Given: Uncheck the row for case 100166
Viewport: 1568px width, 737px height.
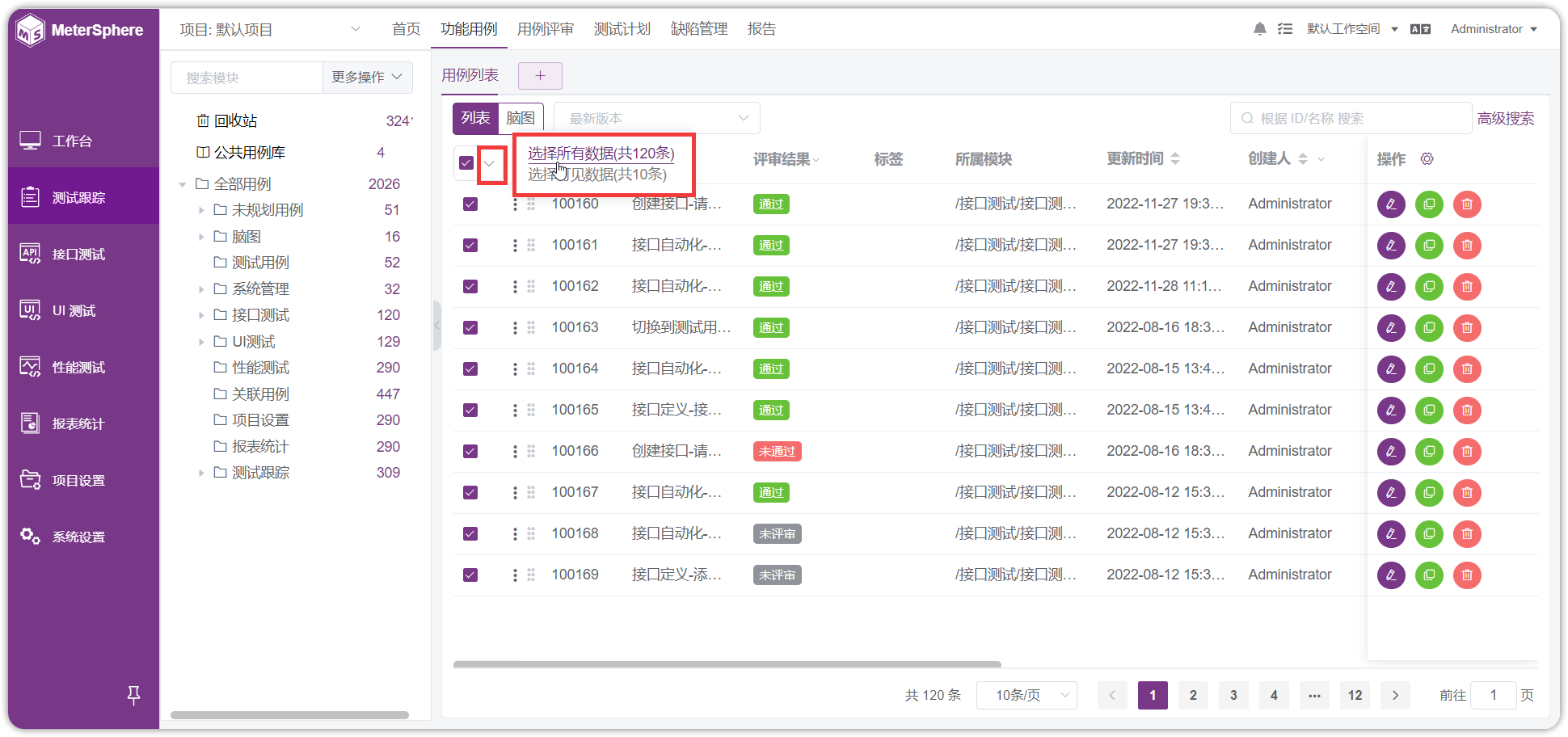Looking at the screenshot, I should pos(470,452).
